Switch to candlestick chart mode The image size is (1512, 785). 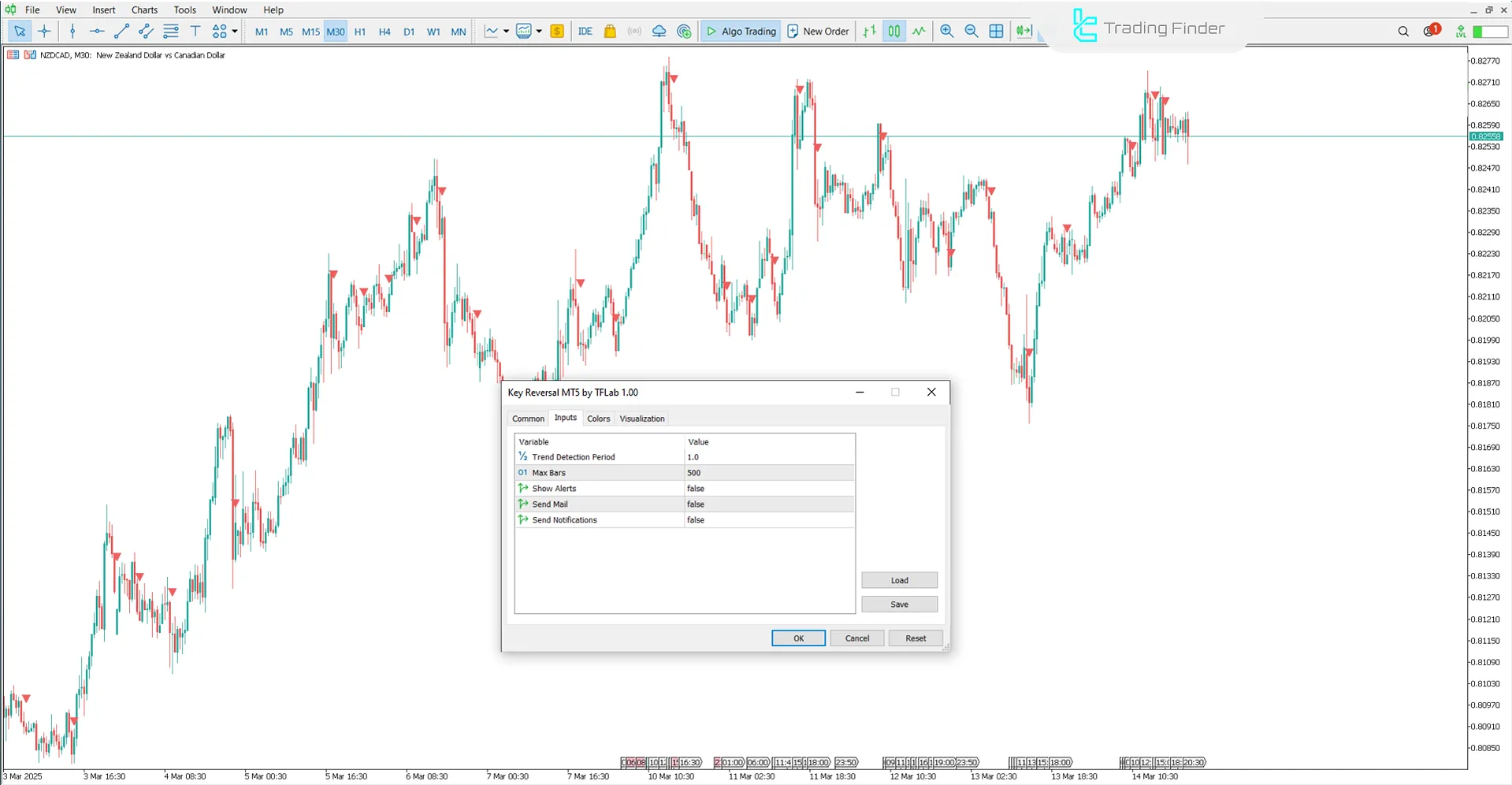(x=893, y=31)
